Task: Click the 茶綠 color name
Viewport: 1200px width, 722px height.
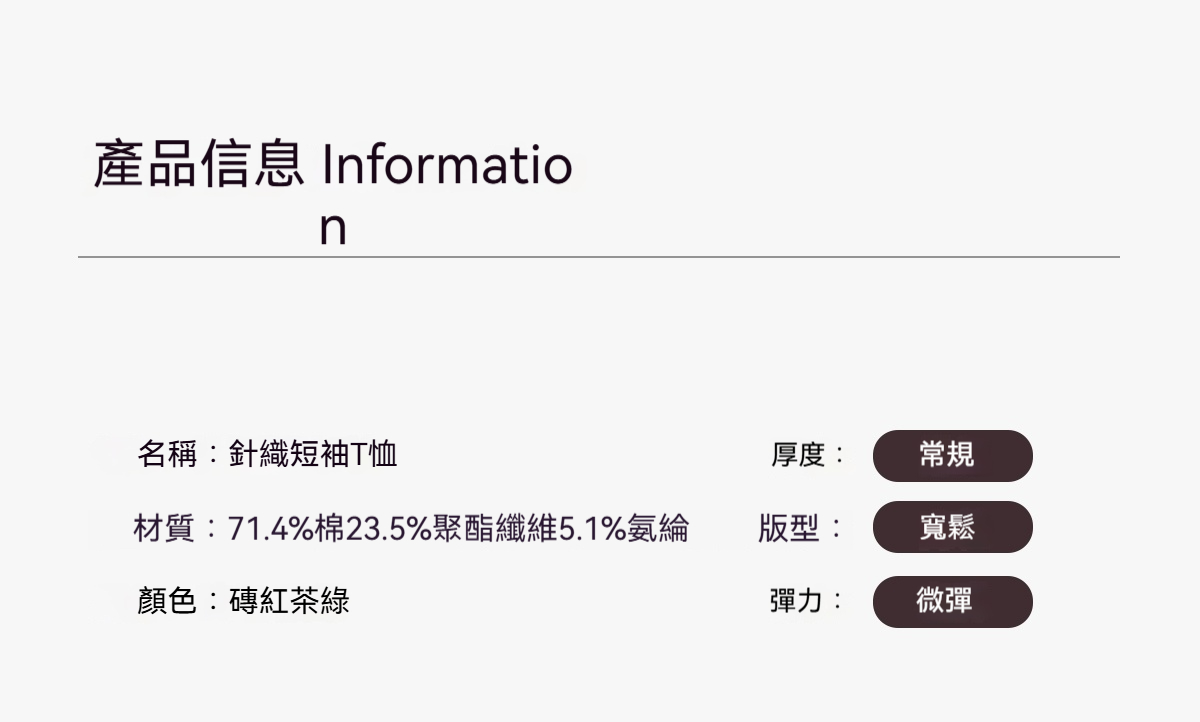Action: pyautogui.click(x=319, y=601)
